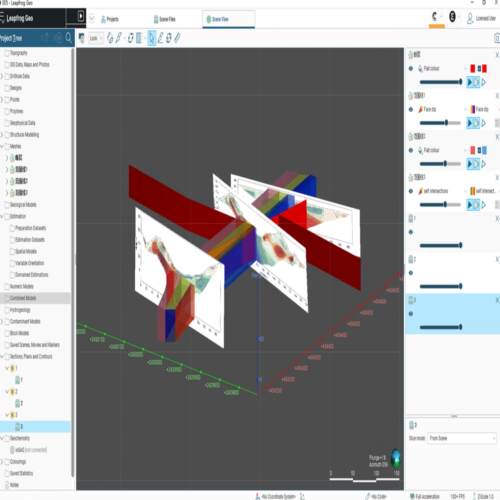500x500 pixels.
Task: Click the coordinate system icon in status bar
Action: point(258,496)
